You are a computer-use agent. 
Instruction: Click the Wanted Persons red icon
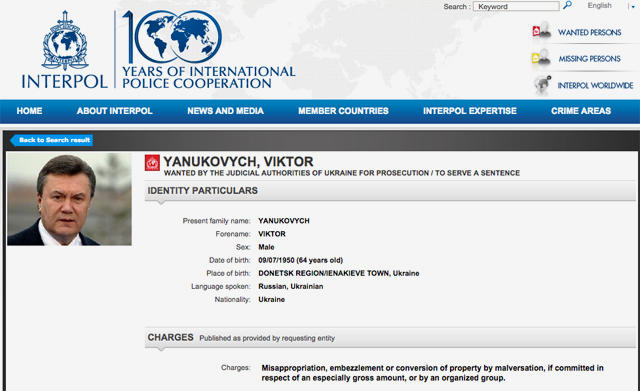(x=542, y=31)
